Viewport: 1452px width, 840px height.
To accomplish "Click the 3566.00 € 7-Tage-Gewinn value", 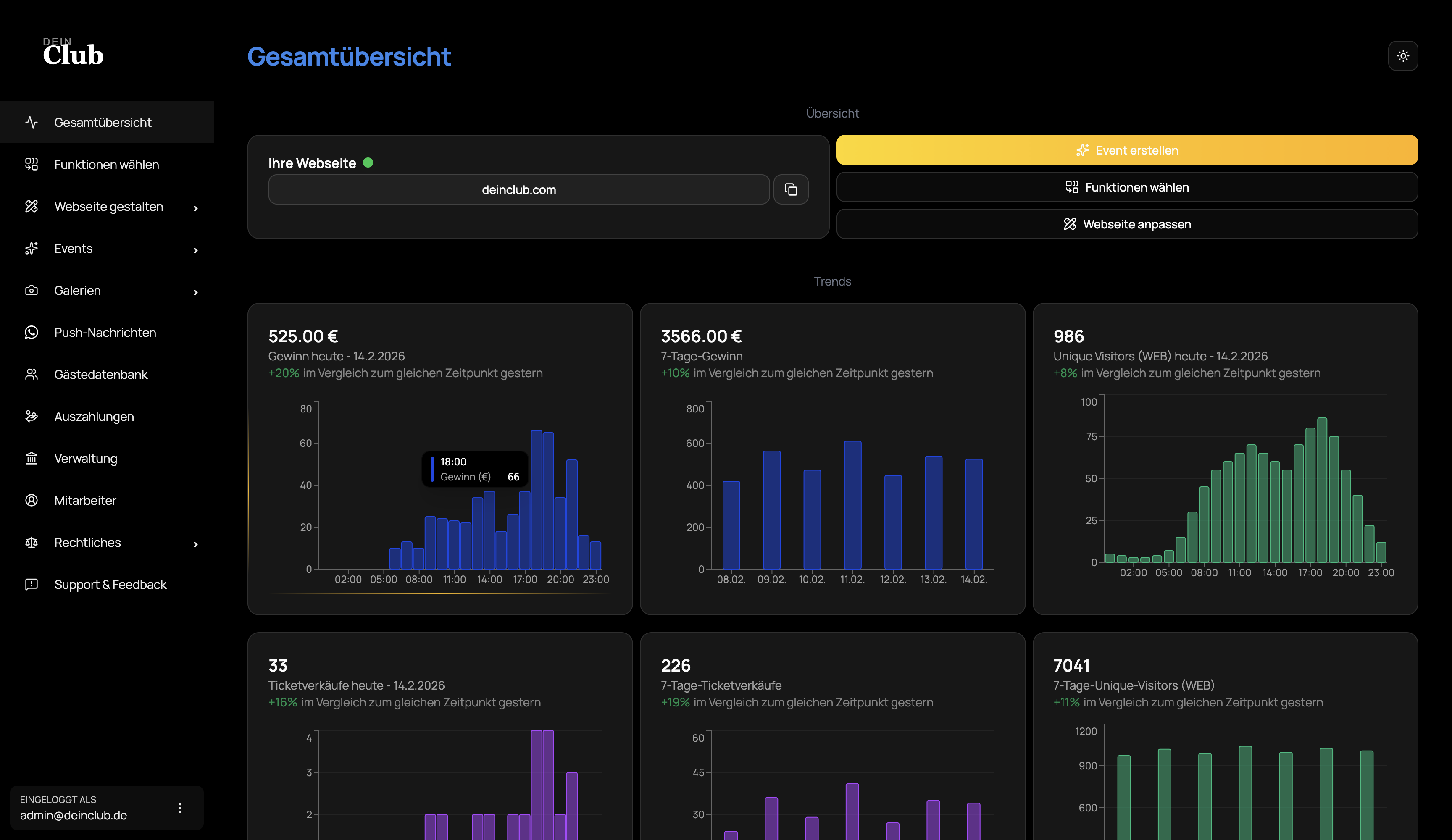I will click(x=701, y=336).
